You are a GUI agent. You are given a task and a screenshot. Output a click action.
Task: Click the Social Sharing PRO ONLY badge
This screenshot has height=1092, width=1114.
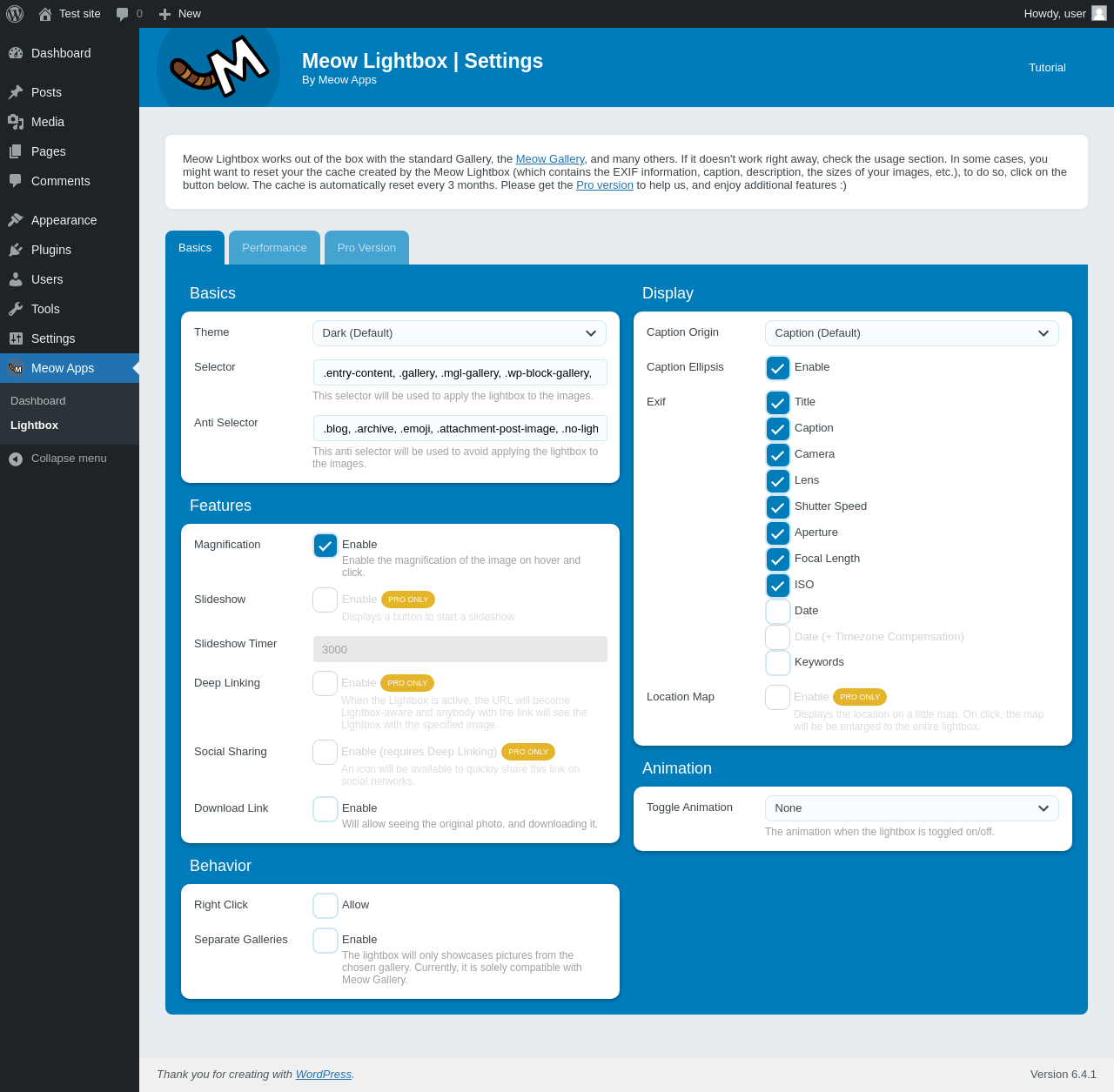[528, 752]
